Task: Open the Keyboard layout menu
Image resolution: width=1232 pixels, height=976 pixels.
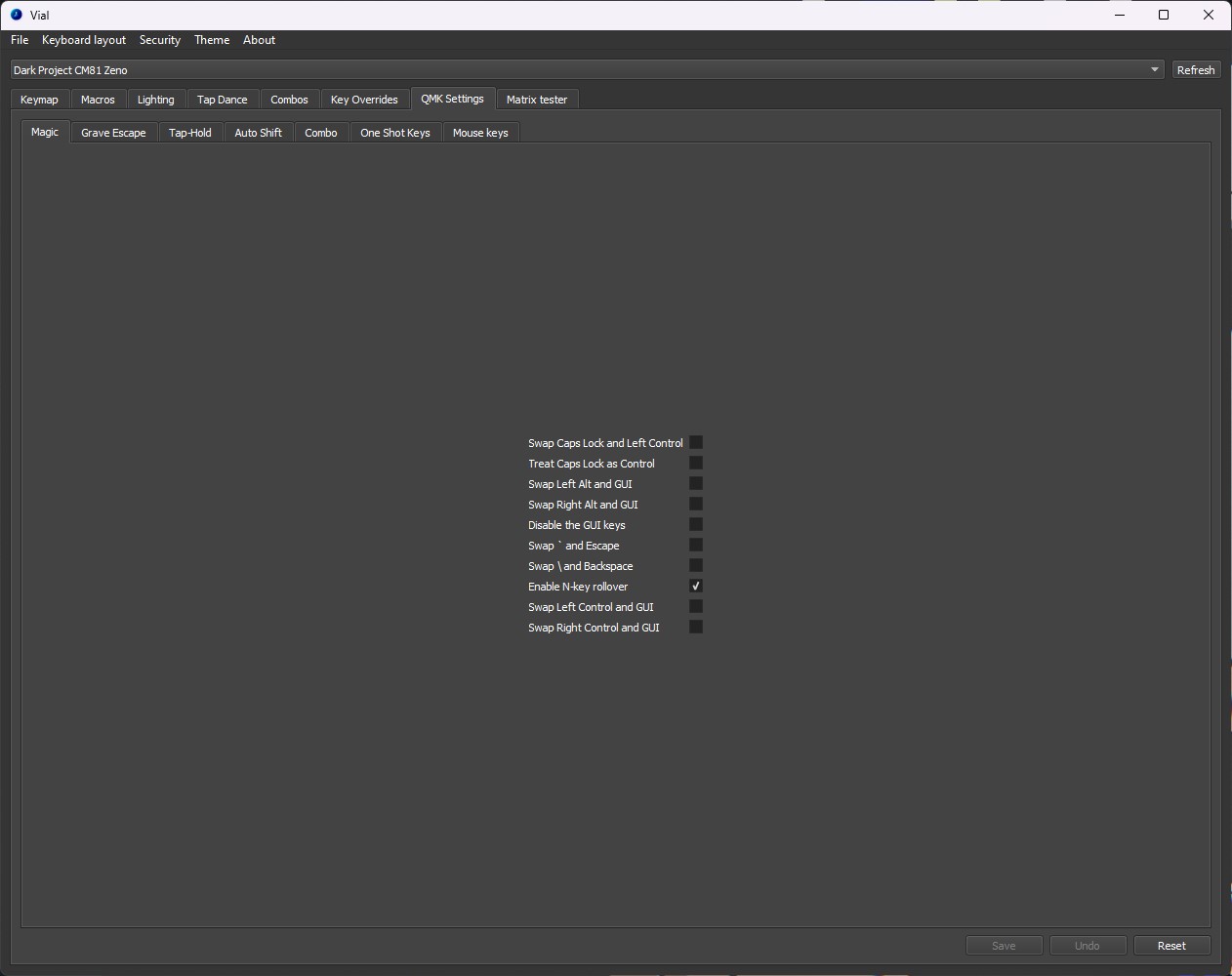Action: (84, 40)
